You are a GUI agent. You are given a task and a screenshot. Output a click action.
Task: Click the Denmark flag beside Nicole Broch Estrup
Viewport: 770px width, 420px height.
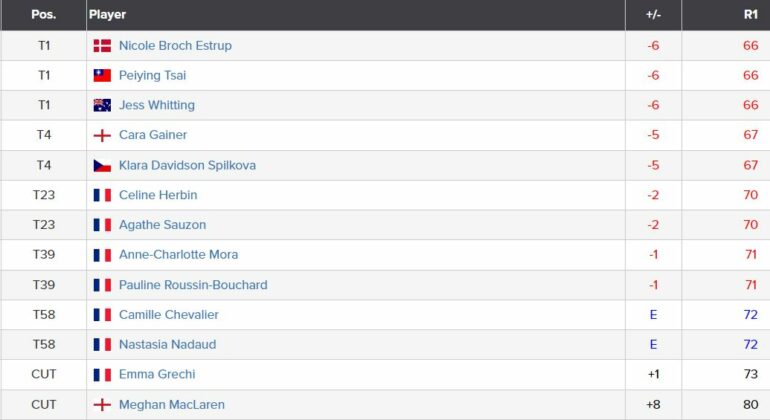point(102,46)
